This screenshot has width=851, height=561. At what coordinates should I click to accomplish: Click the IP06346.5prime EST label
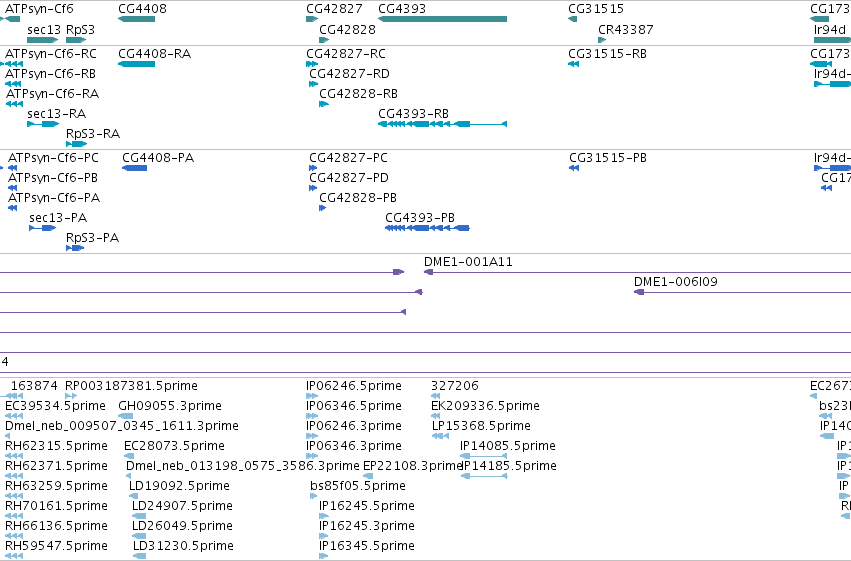click(354, 406)
